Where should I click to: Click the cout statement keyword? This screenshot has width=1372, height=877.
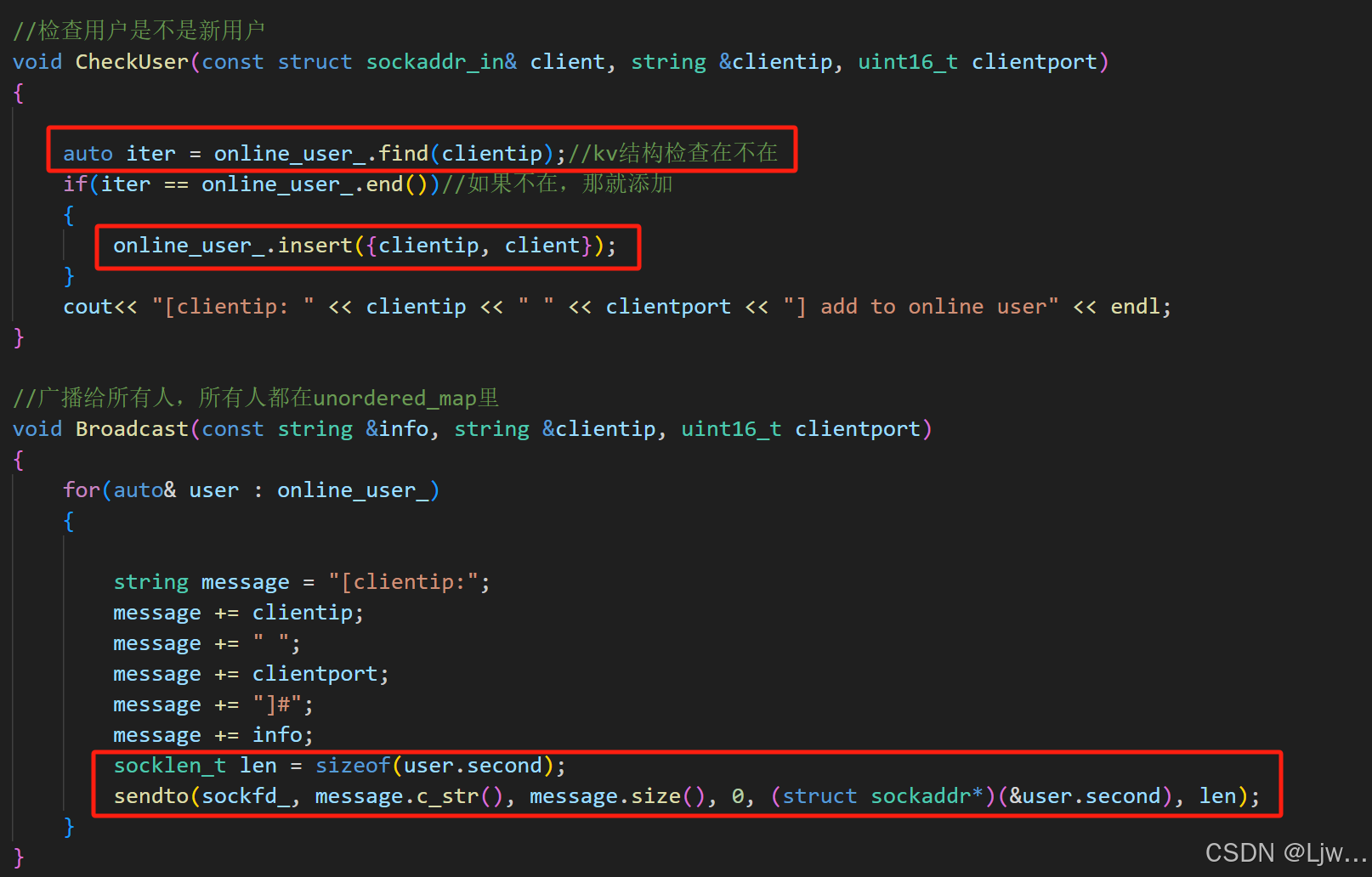point(88,307)
